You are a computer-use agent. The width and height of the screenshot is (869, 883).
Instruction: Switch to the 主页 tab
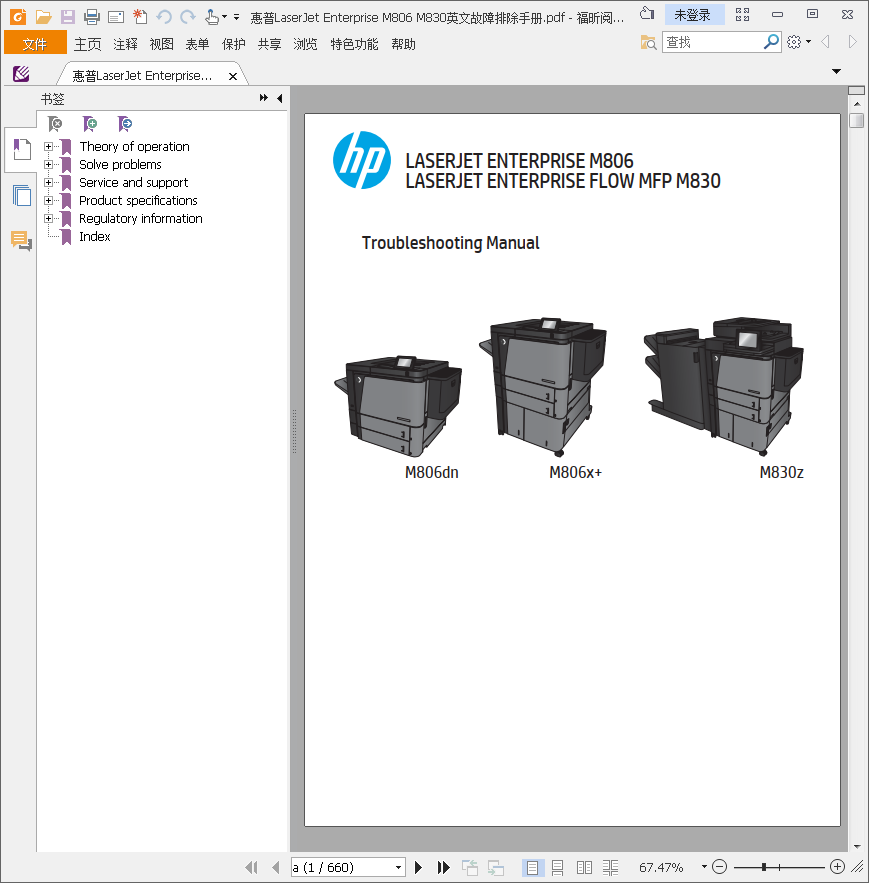(88, 44)
